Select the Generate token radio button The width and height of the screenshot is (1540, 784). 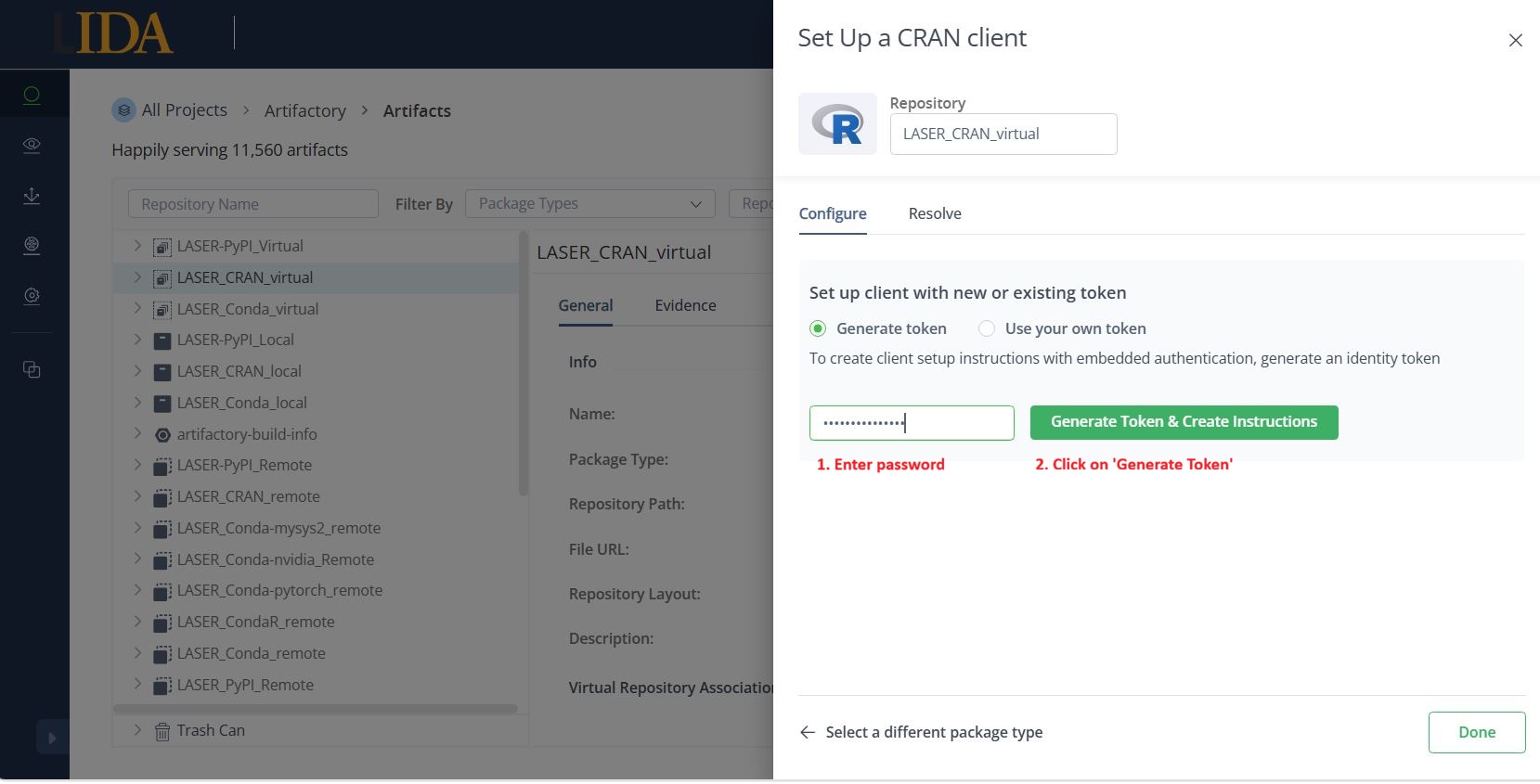tap(818, 328)
